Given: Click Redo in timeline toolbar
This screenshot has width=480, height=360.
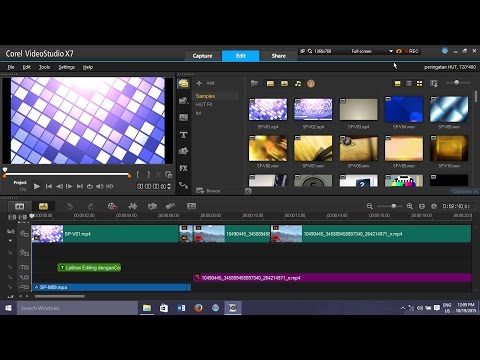Looking at the screenshot, I should pos(91,206).
